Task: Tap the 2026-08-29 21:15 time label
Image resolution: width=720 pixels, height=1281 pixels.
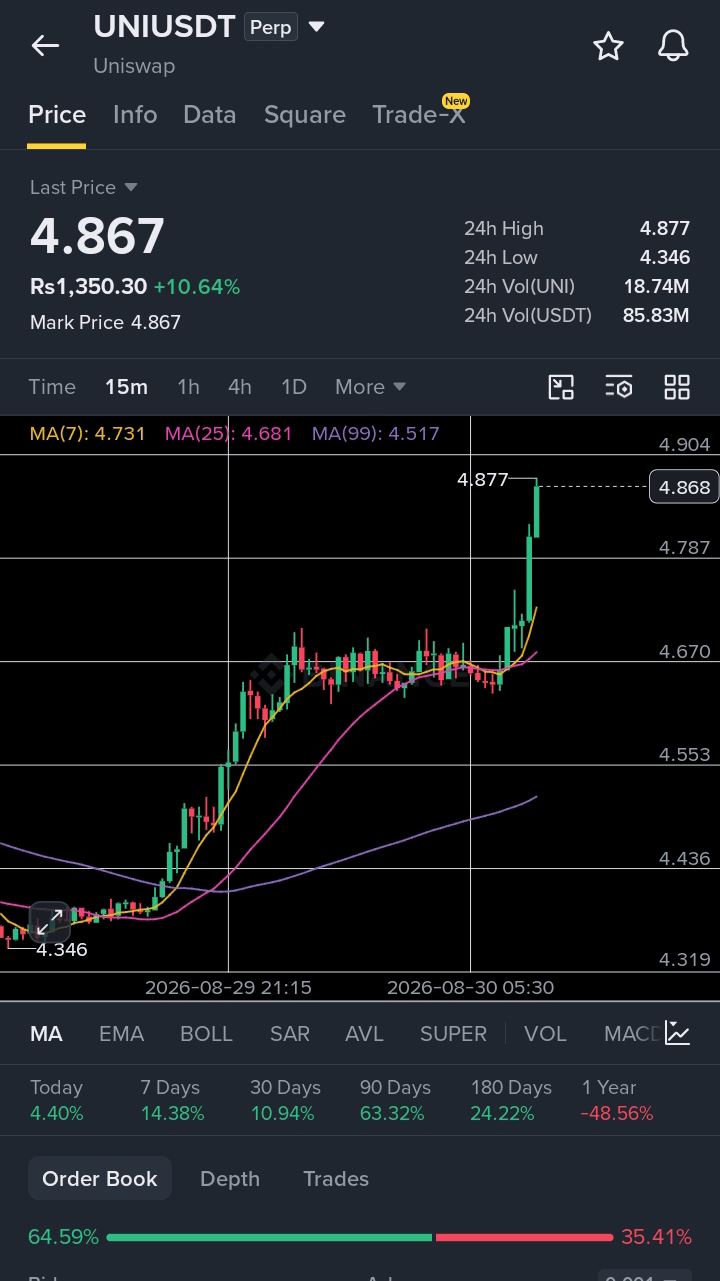Action: coord(228,987)
